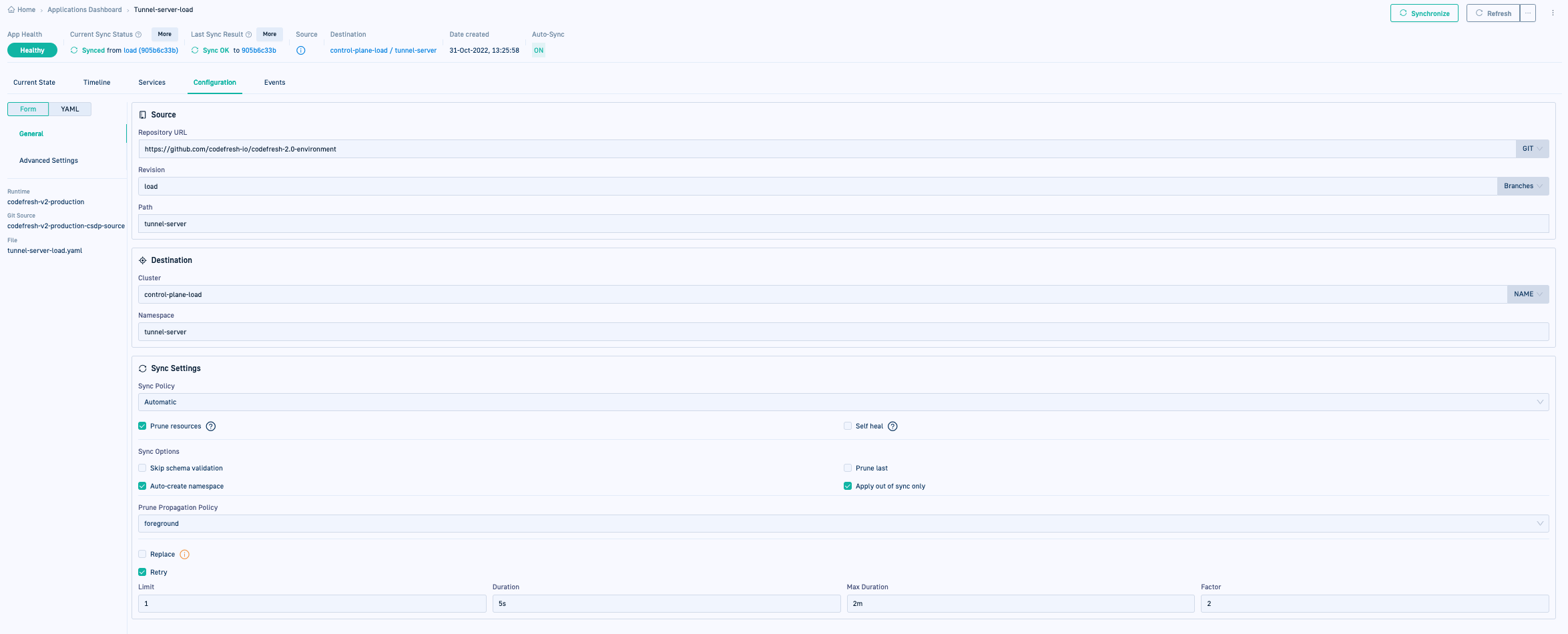Switch to YAML configuration view
The height and width of the screenshot is (634, 1568).
point(70,109)
